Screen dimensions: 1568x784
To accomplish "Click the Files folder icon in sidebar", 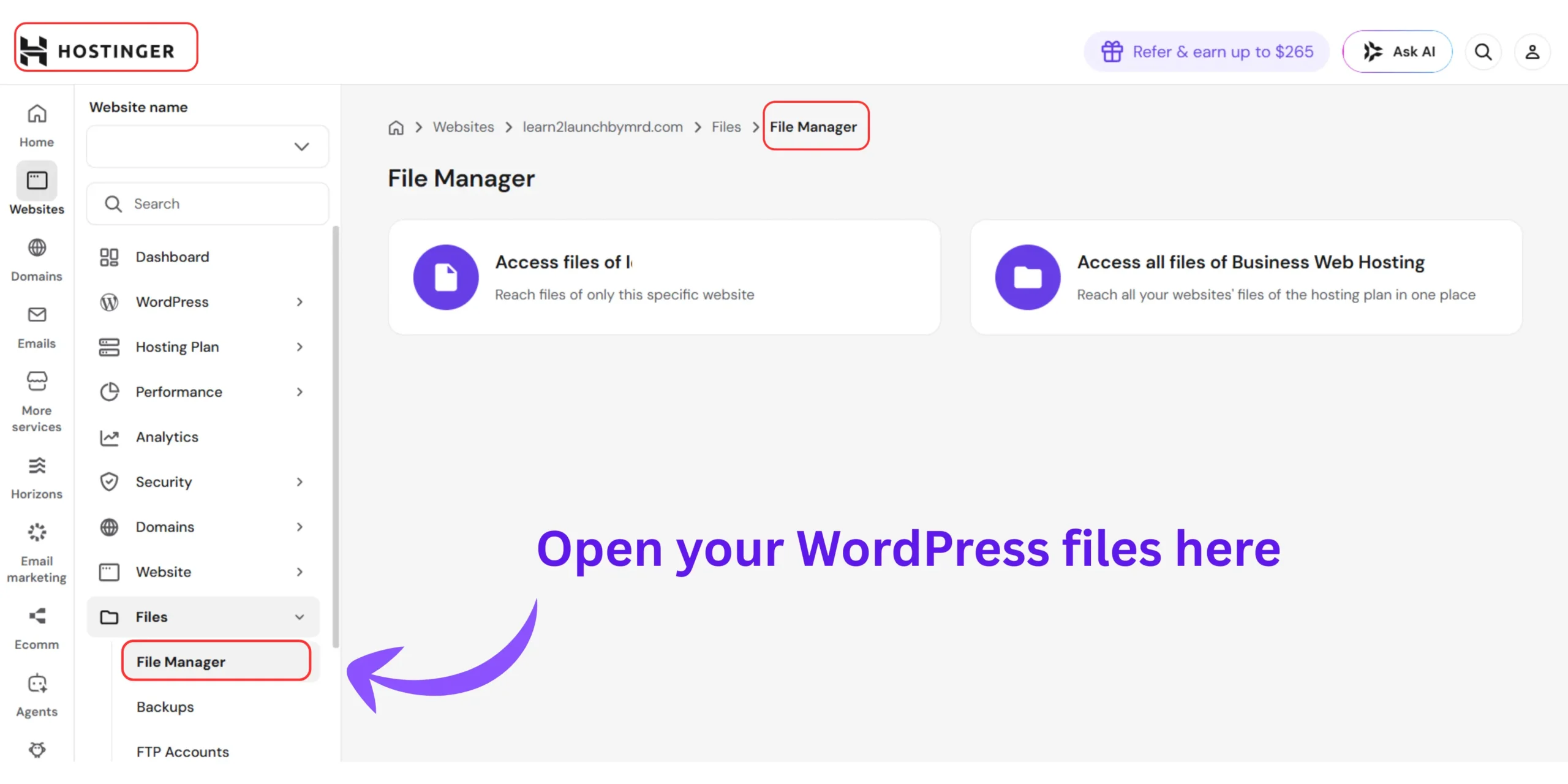I will pyautogui.click(x=109, y=617).
